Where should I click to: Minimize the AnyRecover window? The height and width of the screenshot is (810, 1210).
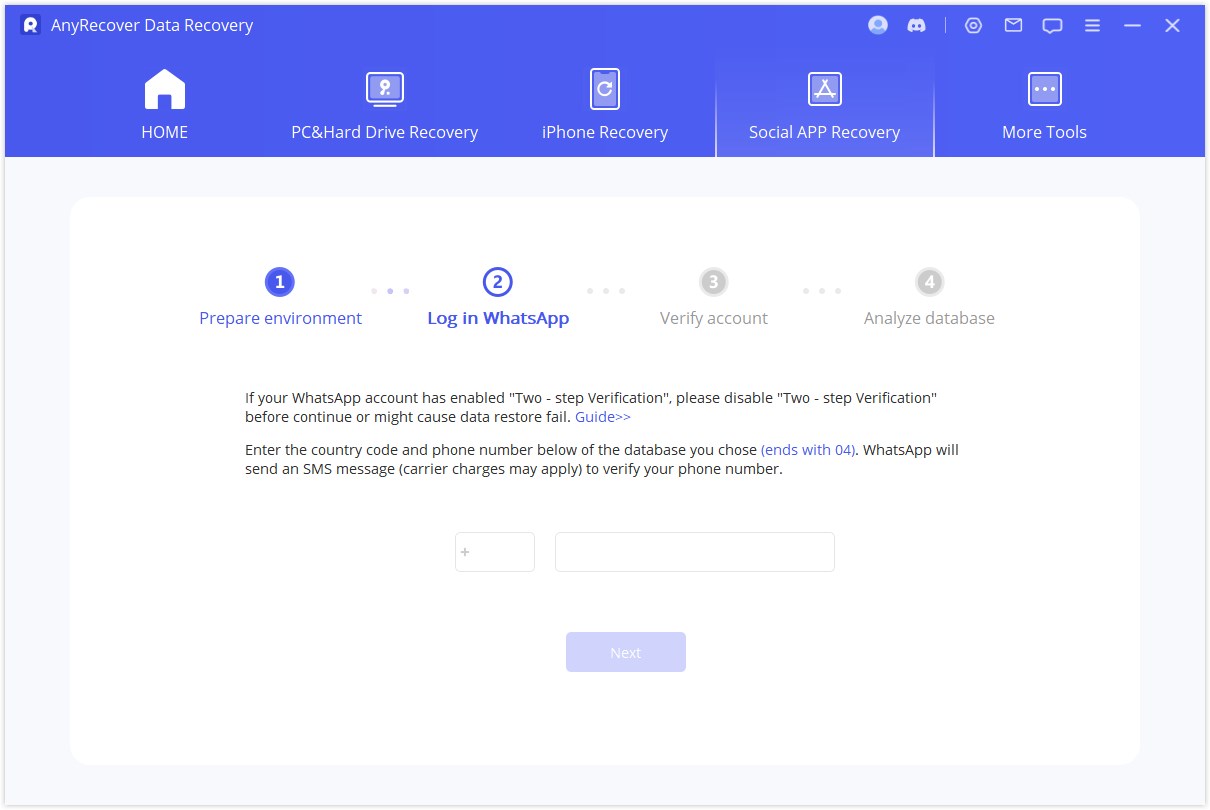1132,26
